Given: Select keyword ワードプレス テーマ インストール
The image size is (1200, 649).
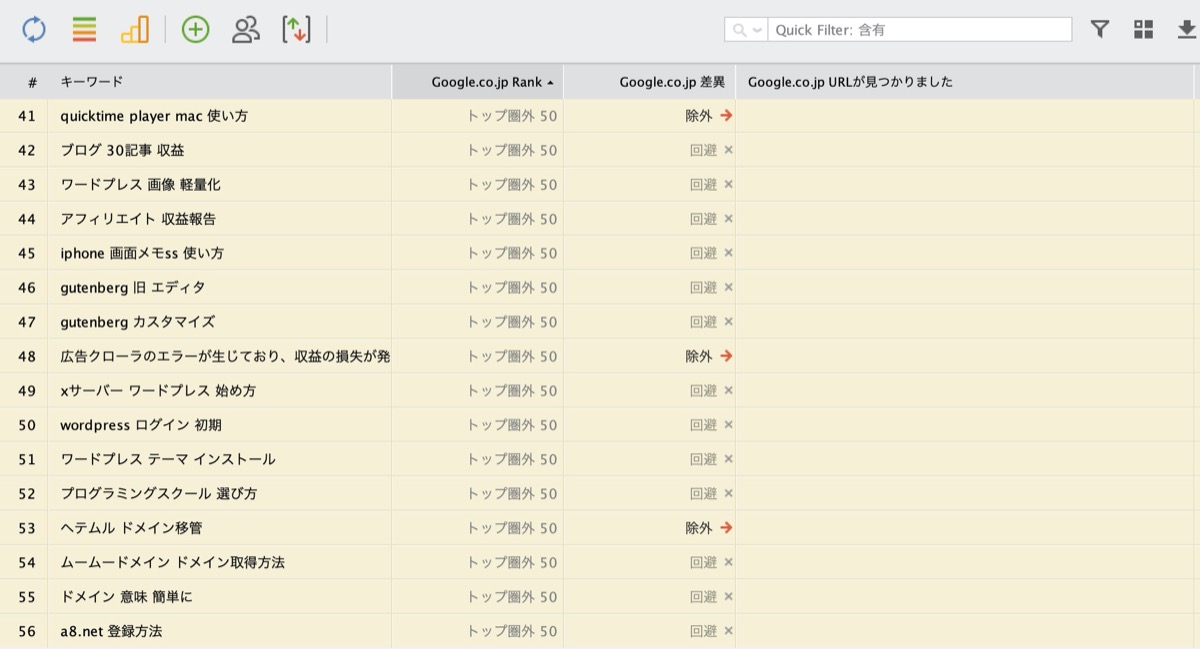Looking at the screenshot, I should [168, 459].
